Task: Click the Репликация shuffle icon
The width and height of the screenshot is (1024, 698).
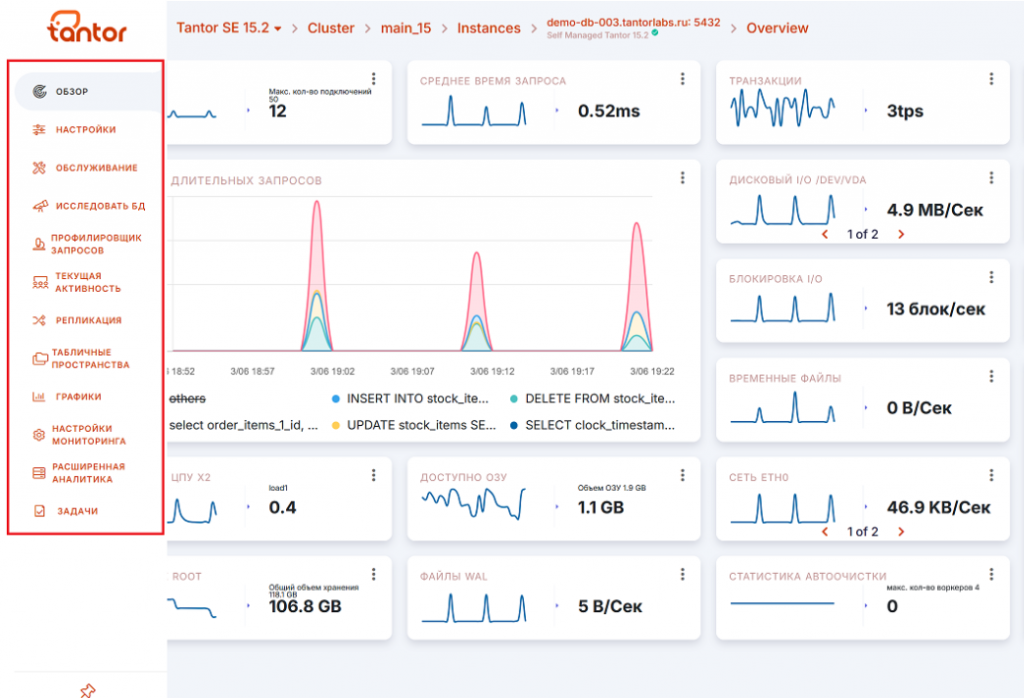Action: [39, 320]
